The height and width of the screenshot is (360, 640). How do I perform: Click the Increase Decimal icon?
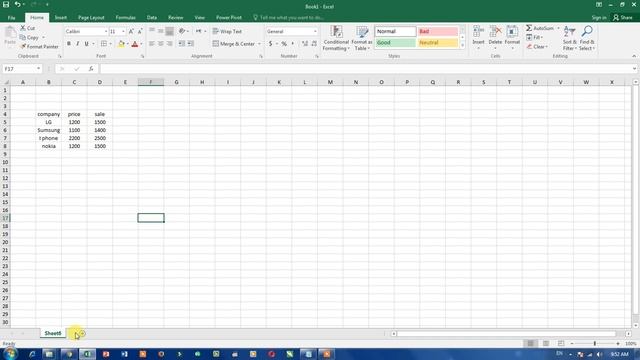click(x=305, y=44)
